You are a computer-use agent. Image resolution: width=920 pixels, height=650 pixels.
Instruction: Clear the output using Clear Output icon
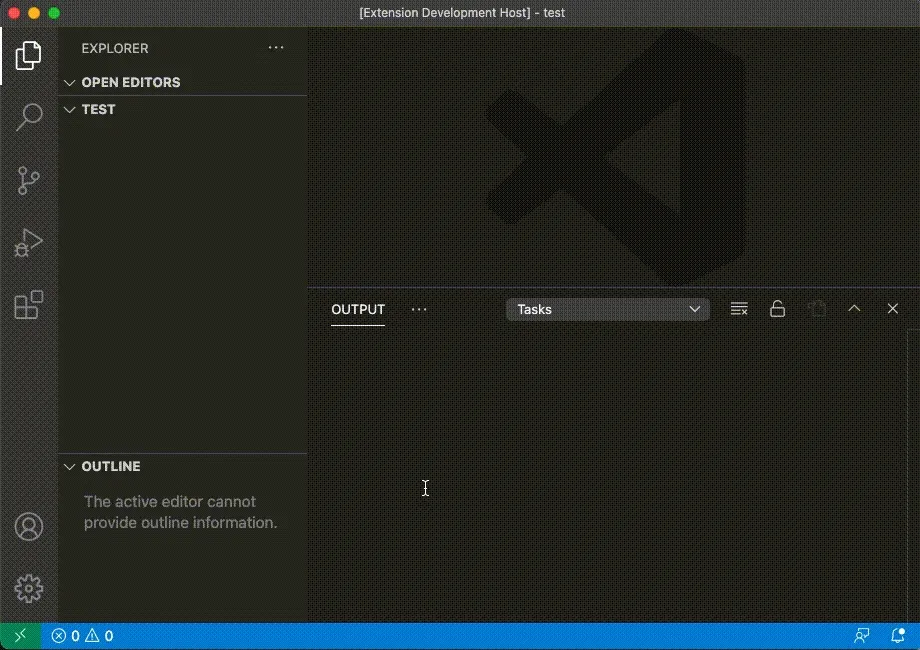click(x=739, y=309)
